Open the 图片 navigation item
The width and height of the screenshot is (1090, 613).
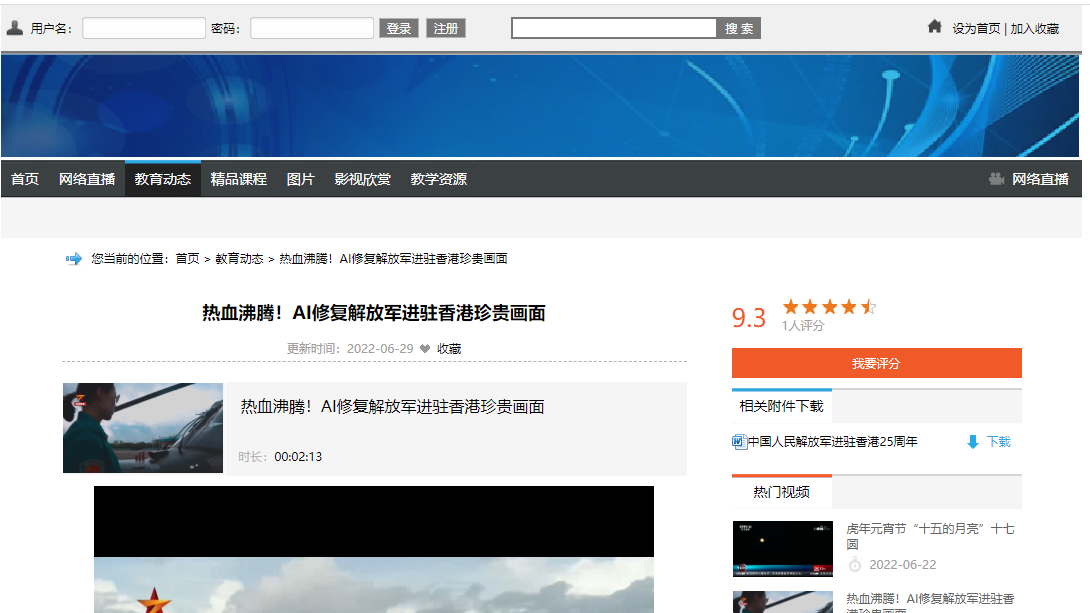click(300, 179)
